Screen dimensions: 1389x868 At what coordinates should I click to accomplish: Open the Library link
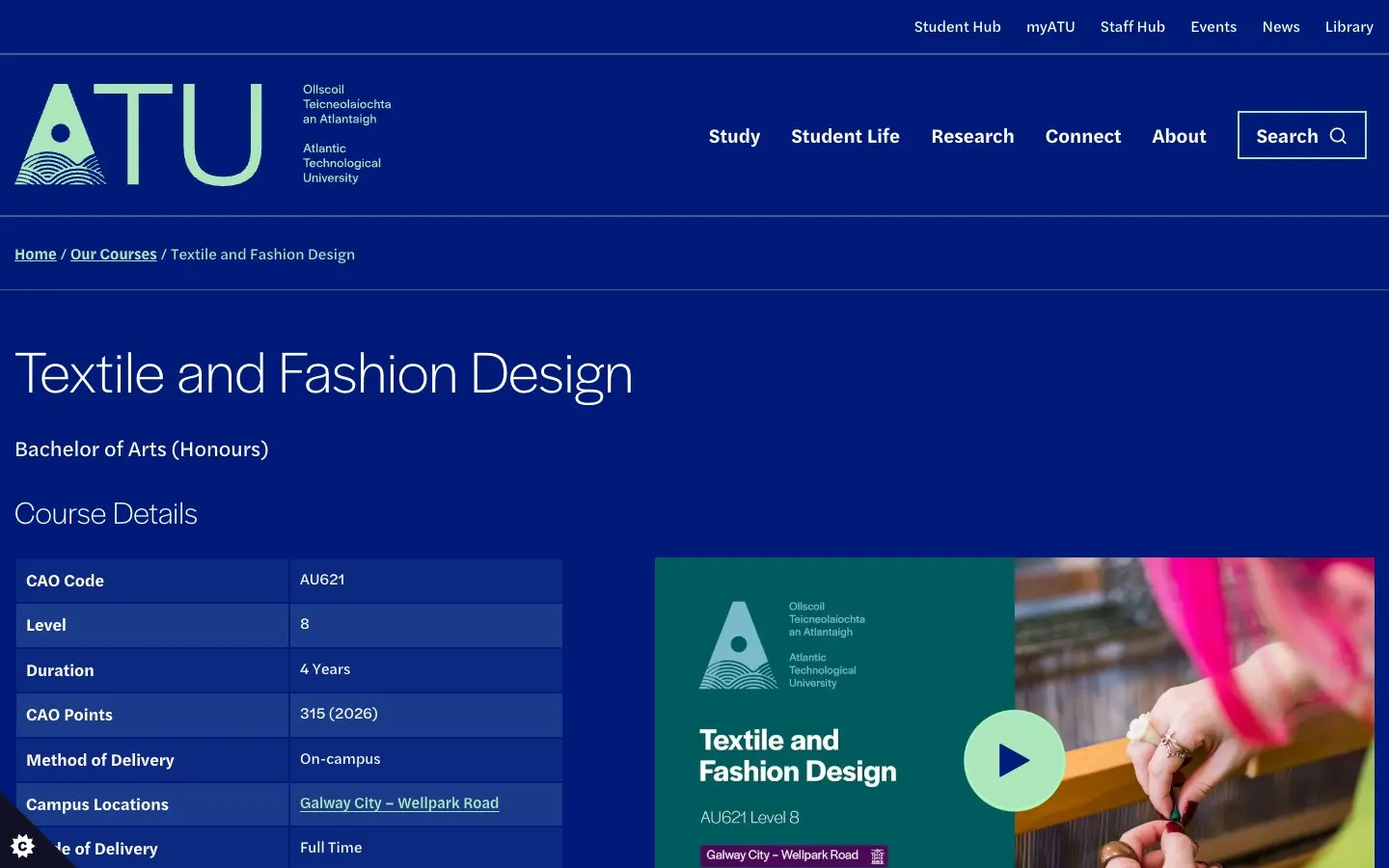pyautogui.click(x=1348, y=27)
